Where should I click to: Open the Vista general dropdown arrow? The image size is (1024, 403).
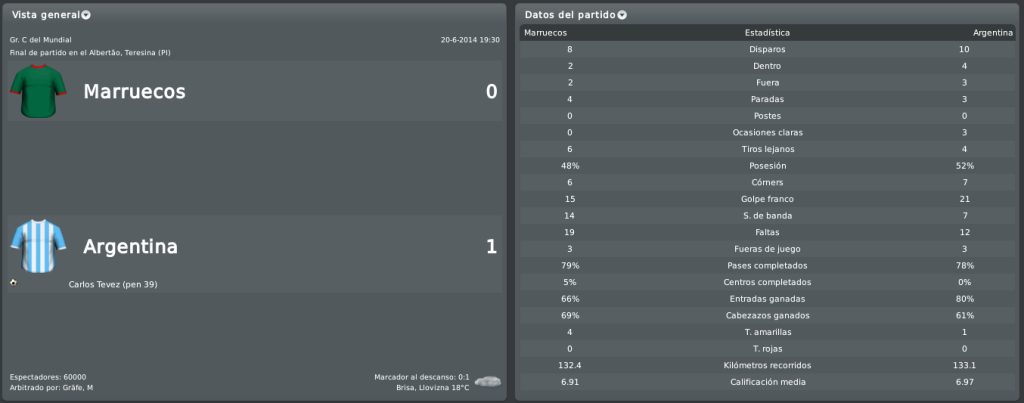tap(86, 15)
